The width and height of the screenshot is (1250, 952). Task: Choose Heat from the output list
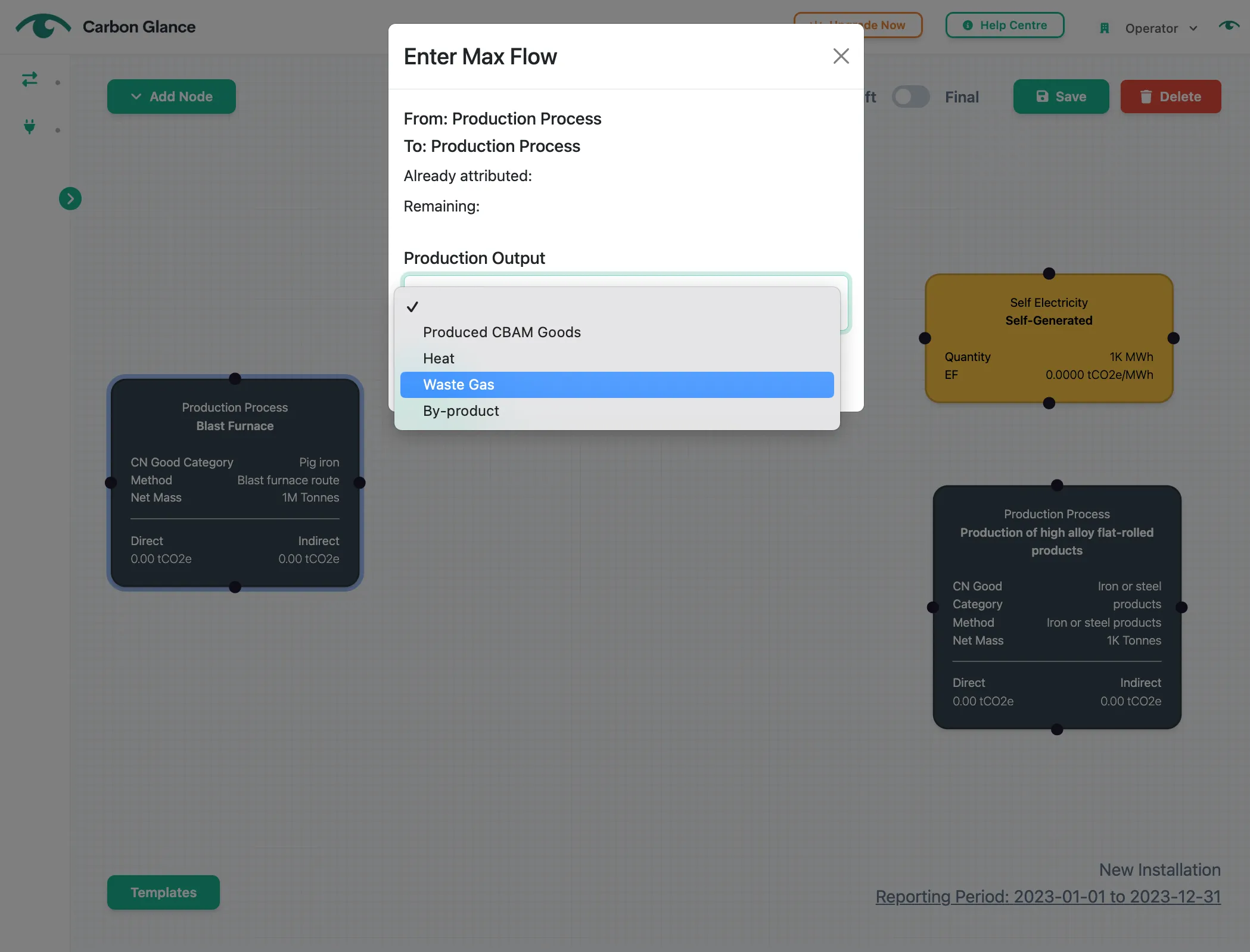click(x=617, y=359)
